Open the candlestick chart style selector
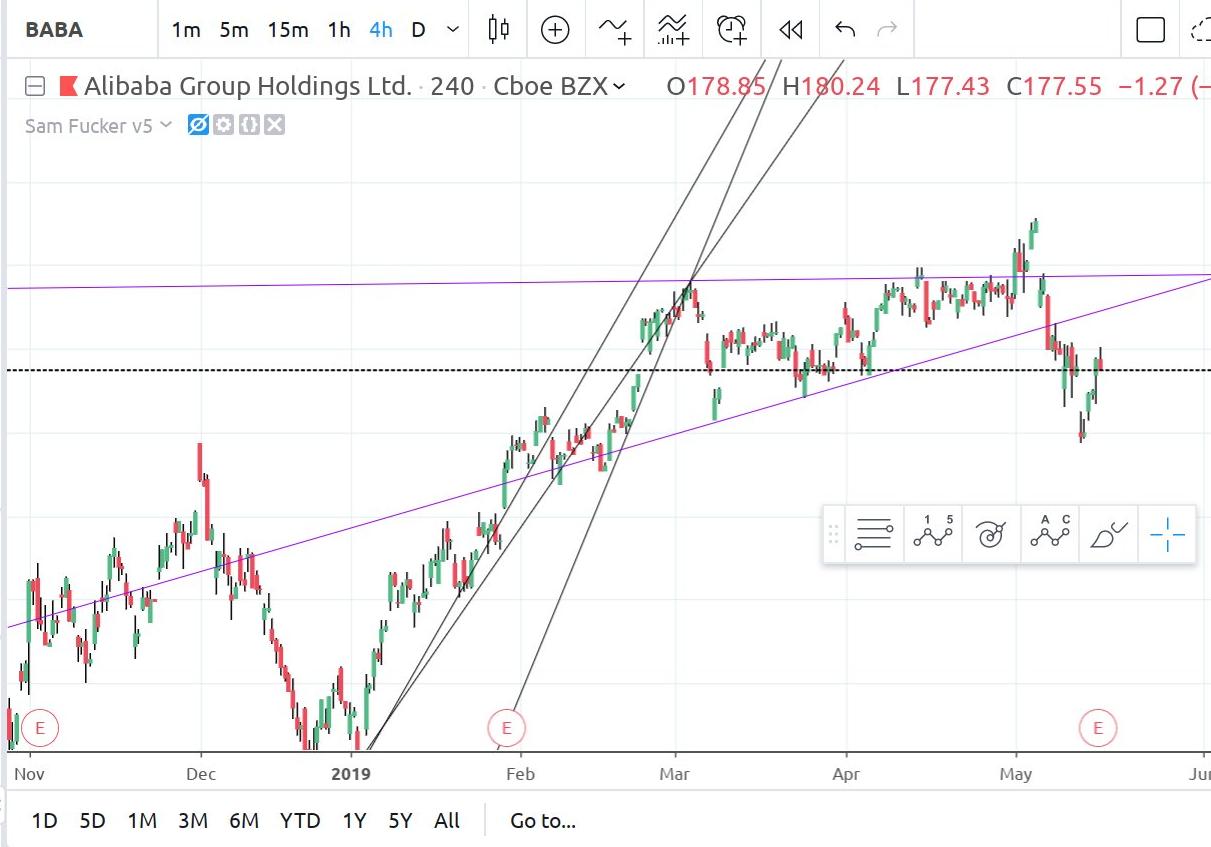 (499, 30)
